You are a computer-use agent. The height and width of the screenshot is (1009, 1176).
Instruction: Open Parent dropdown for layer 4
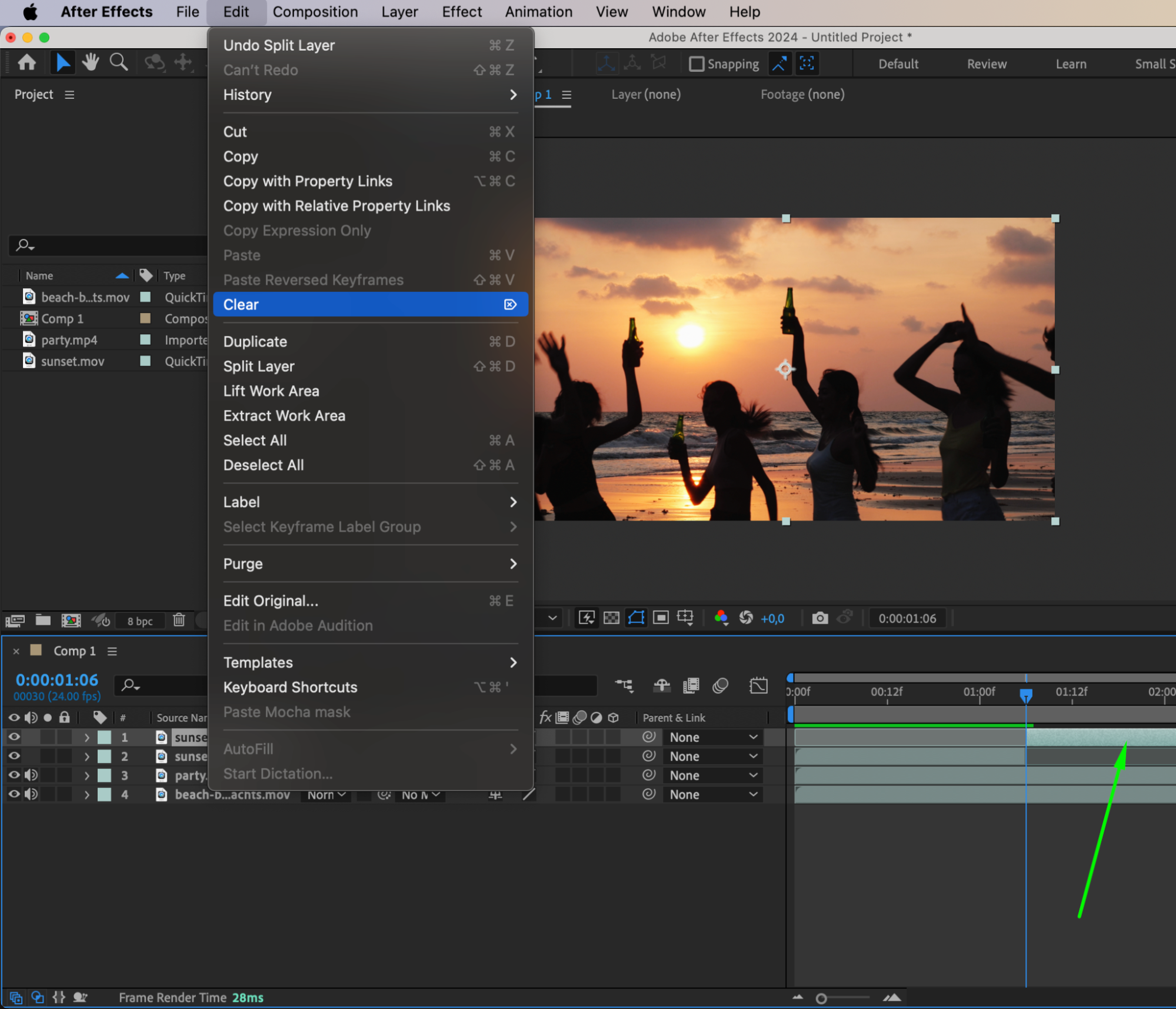[712, 794]
